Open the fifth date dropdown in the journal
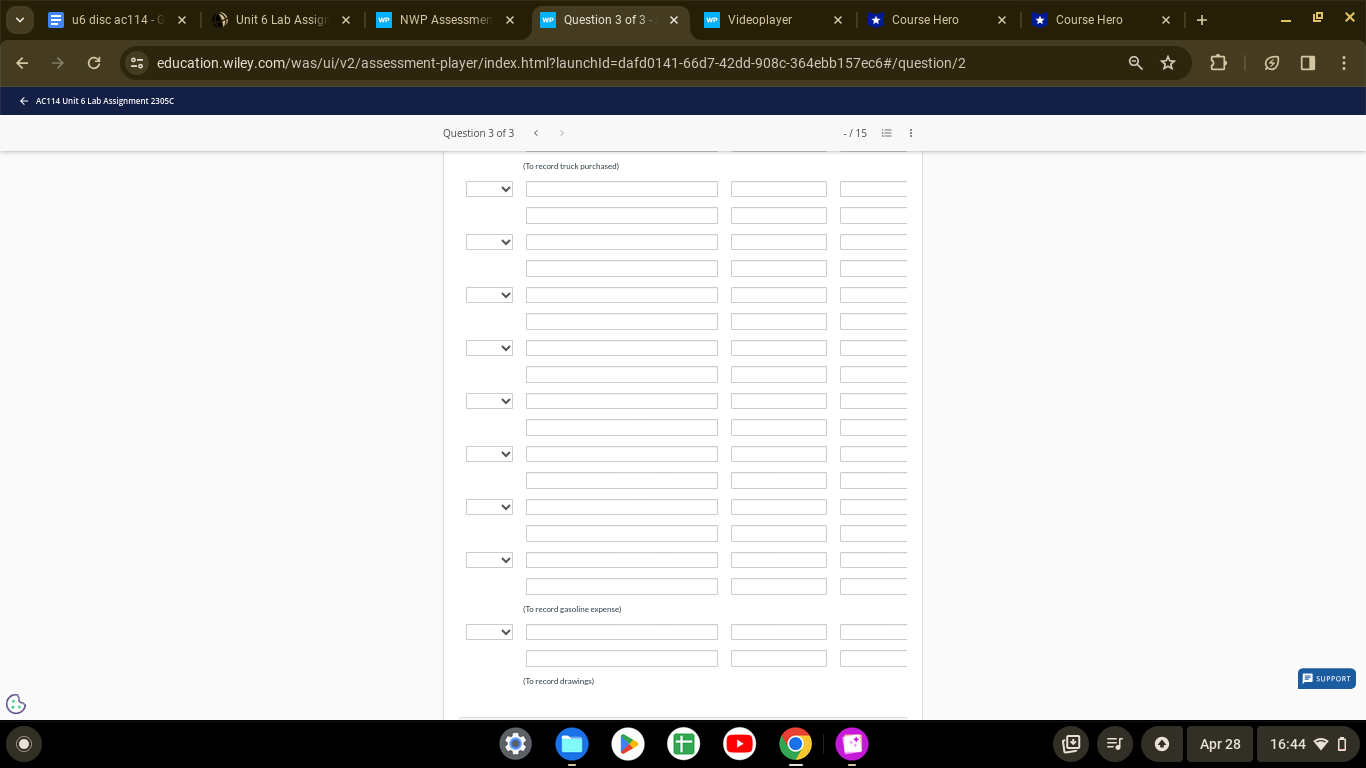The height and width of the screenshot is (768, 1366). (489, 401)
